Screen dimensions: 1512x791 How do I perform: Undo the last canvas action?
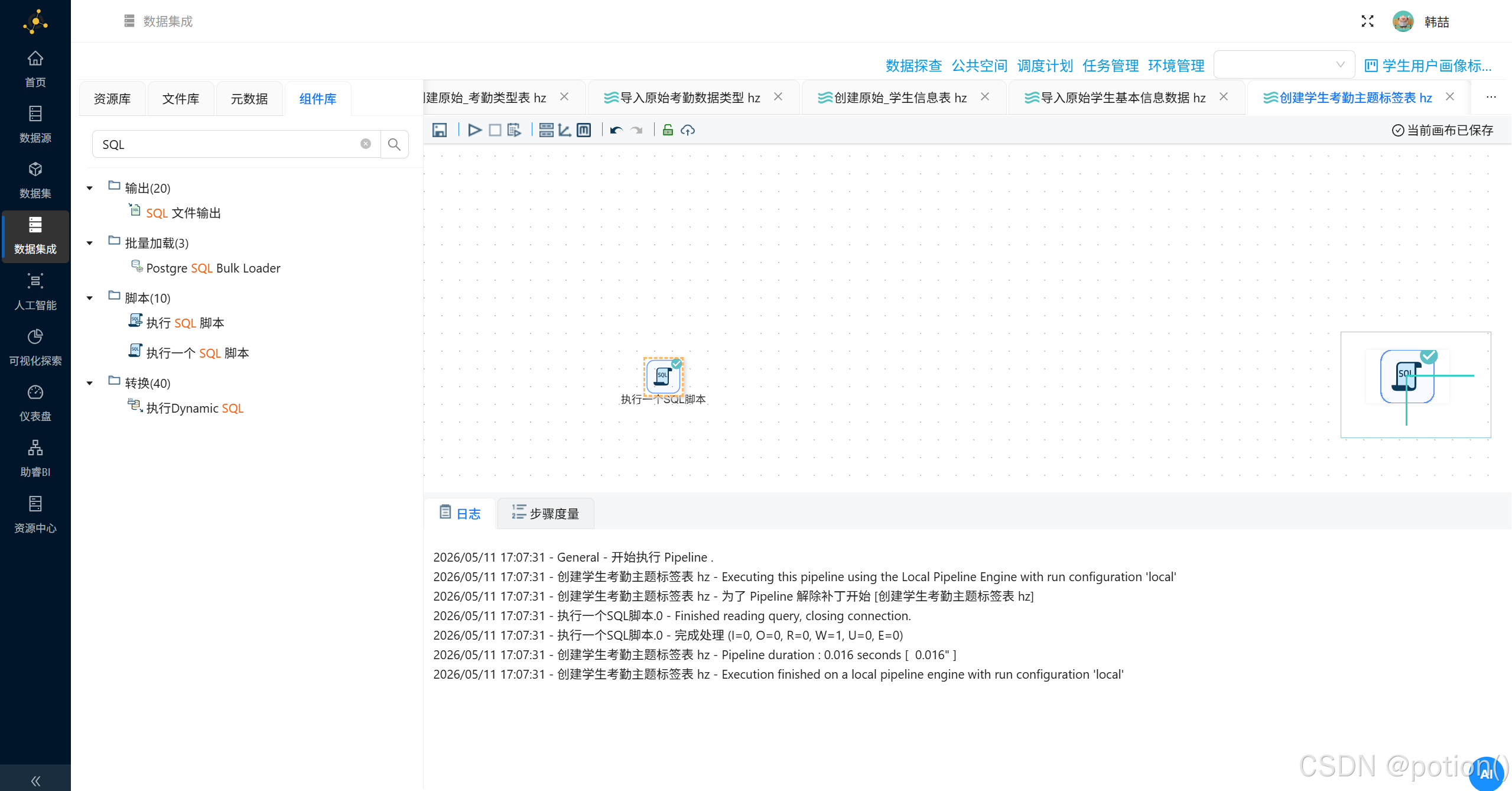[616, 130]
